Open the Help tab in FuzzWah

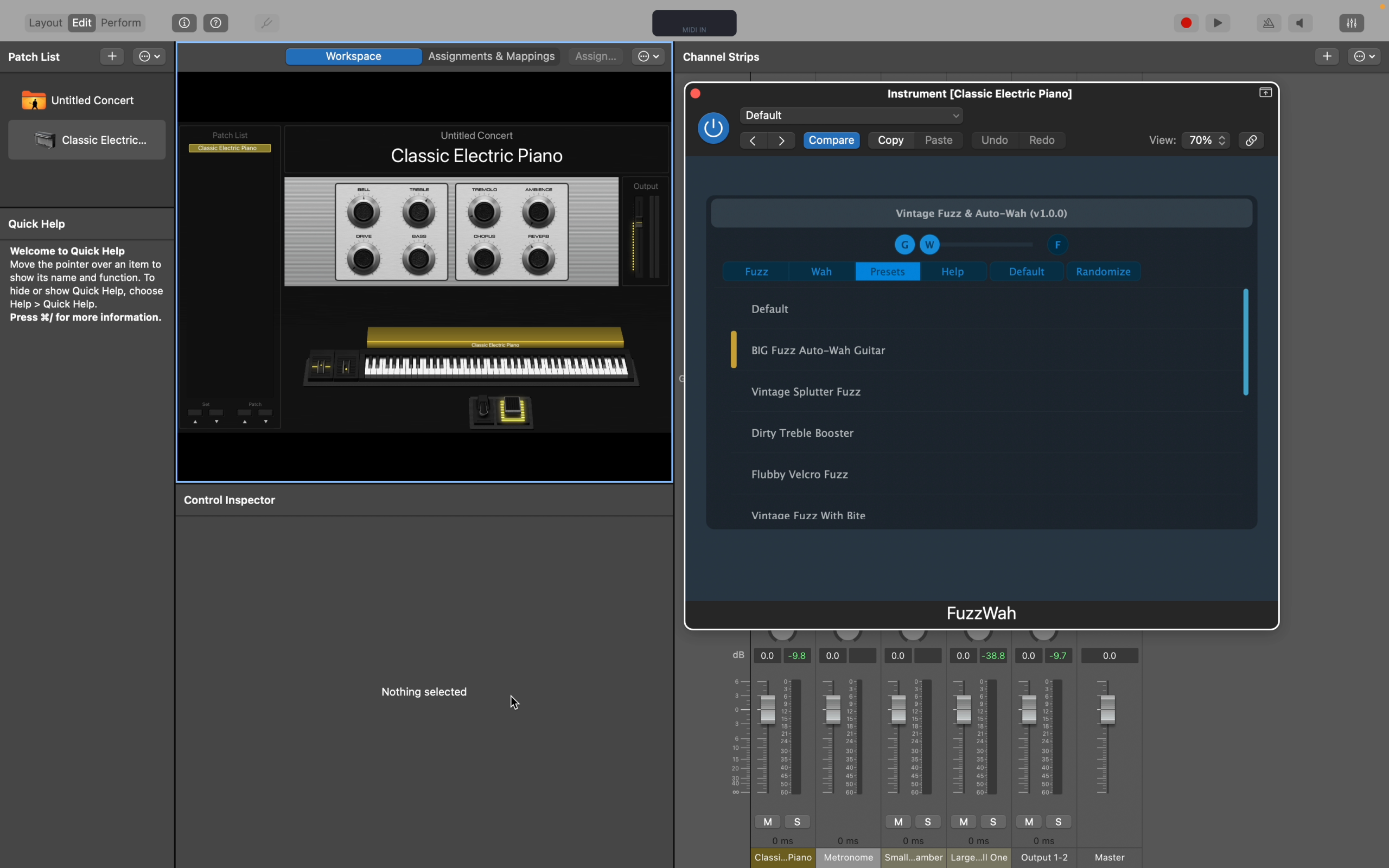pos(953,272)
